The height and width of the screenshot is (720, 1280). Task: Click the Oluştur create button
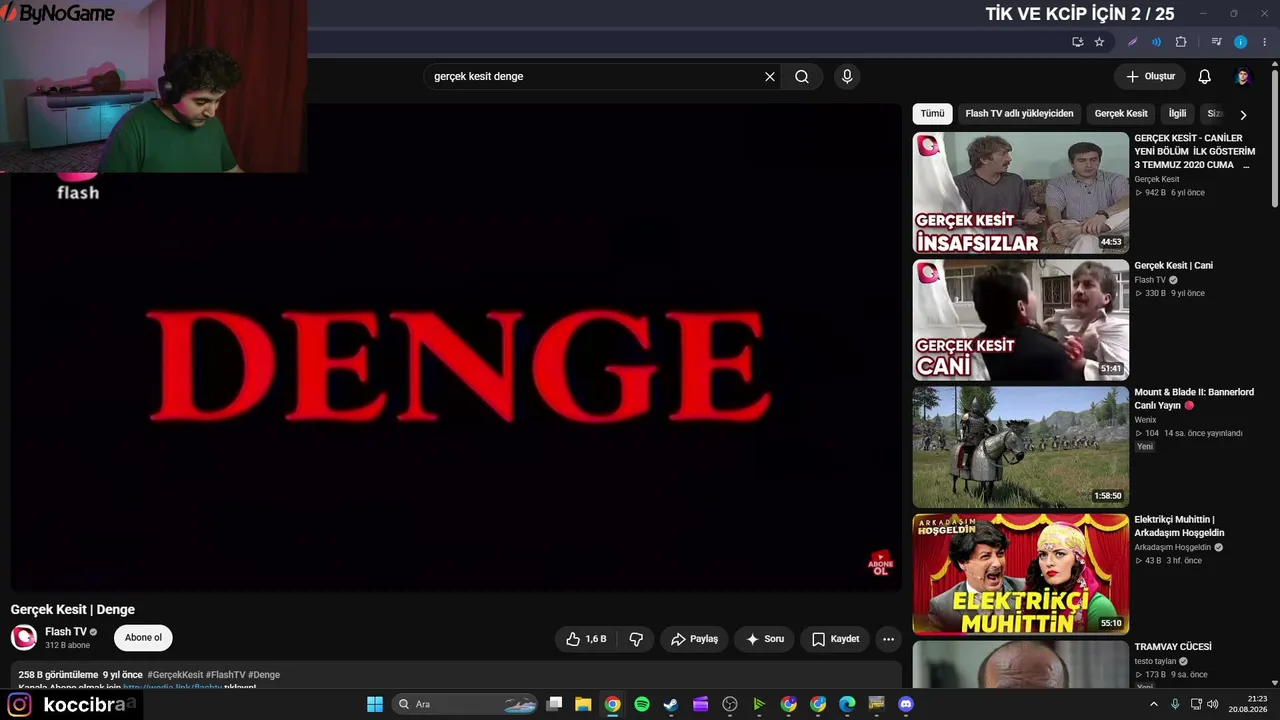(x=1150, y=77)
